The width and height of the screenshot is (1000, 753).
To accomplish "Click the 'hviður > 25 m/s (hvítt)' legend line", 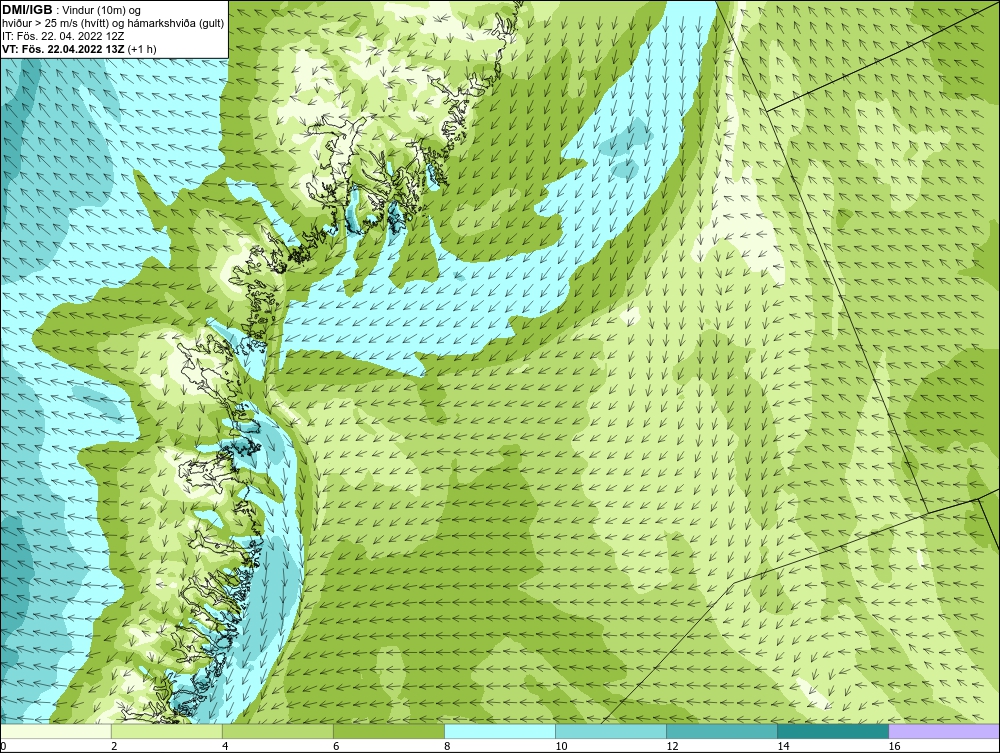I will point(113,23).
